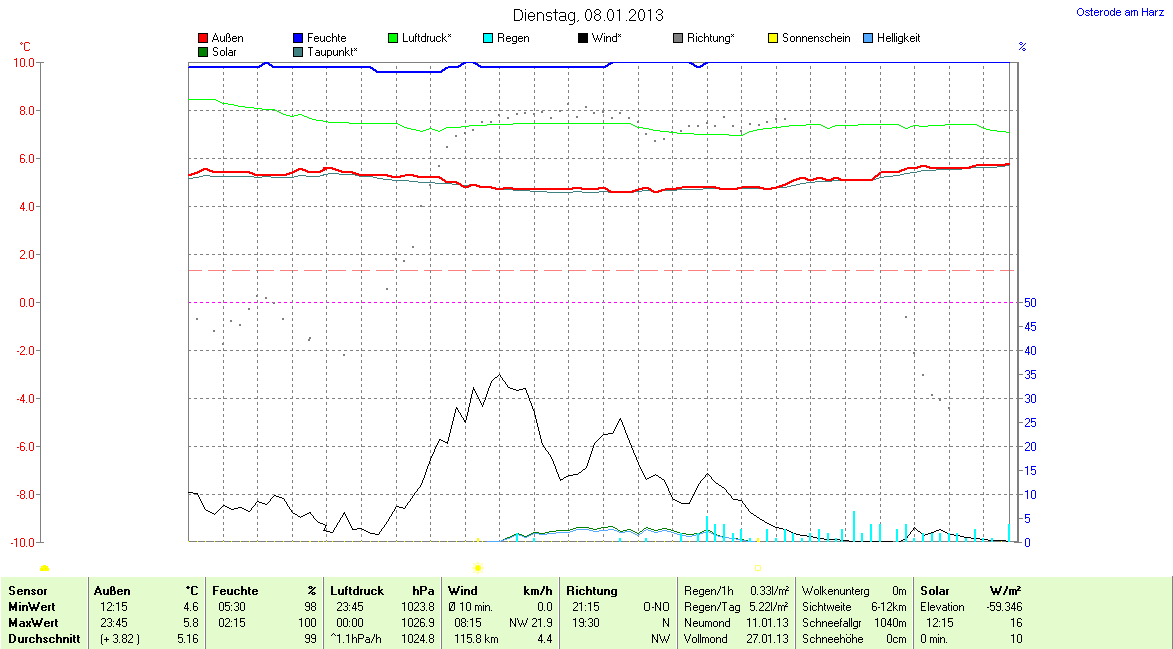The image size is (1173, 649).
Task: Click the °C temperature axis label
Action: (x=26, y=47)
